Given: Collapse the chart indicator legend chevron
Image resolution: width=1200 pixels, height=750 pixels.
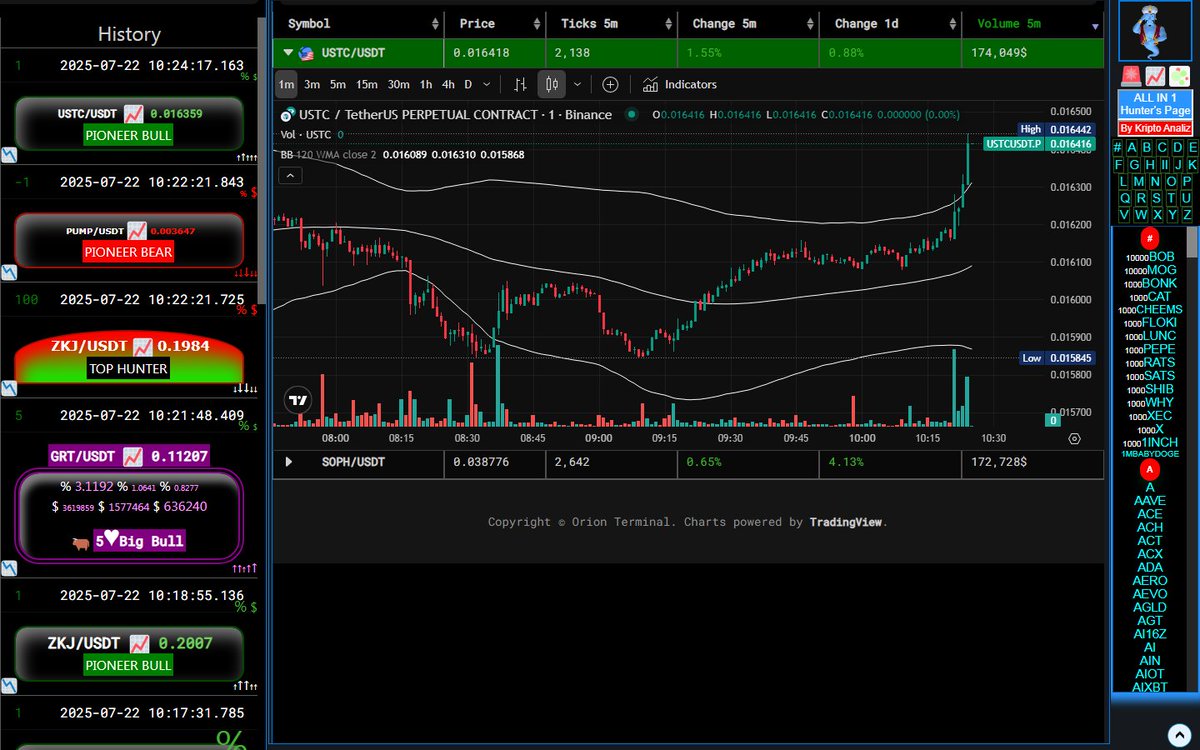Looking at the screenshot, I should click(x=289, y=176).
